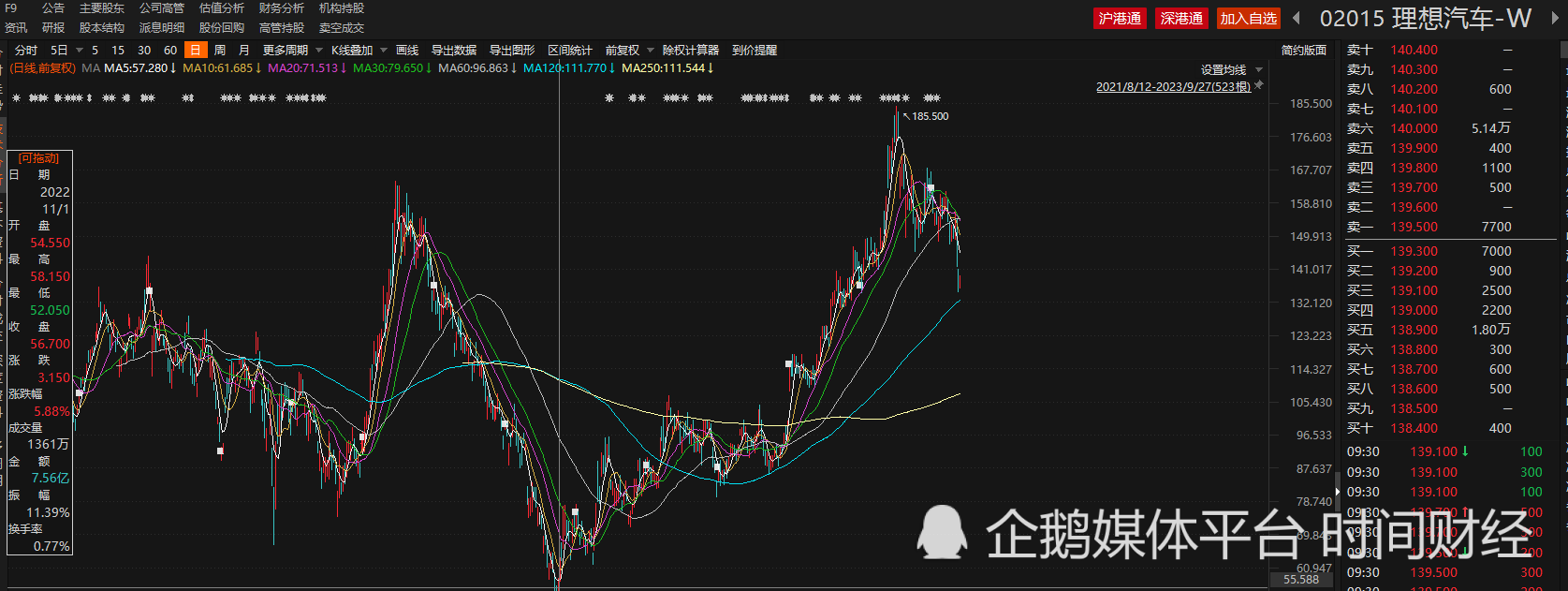This screenshot has width=1568, height=591.
Task: Click the MA250:111.544 indicator label
Action: point(667,68)
